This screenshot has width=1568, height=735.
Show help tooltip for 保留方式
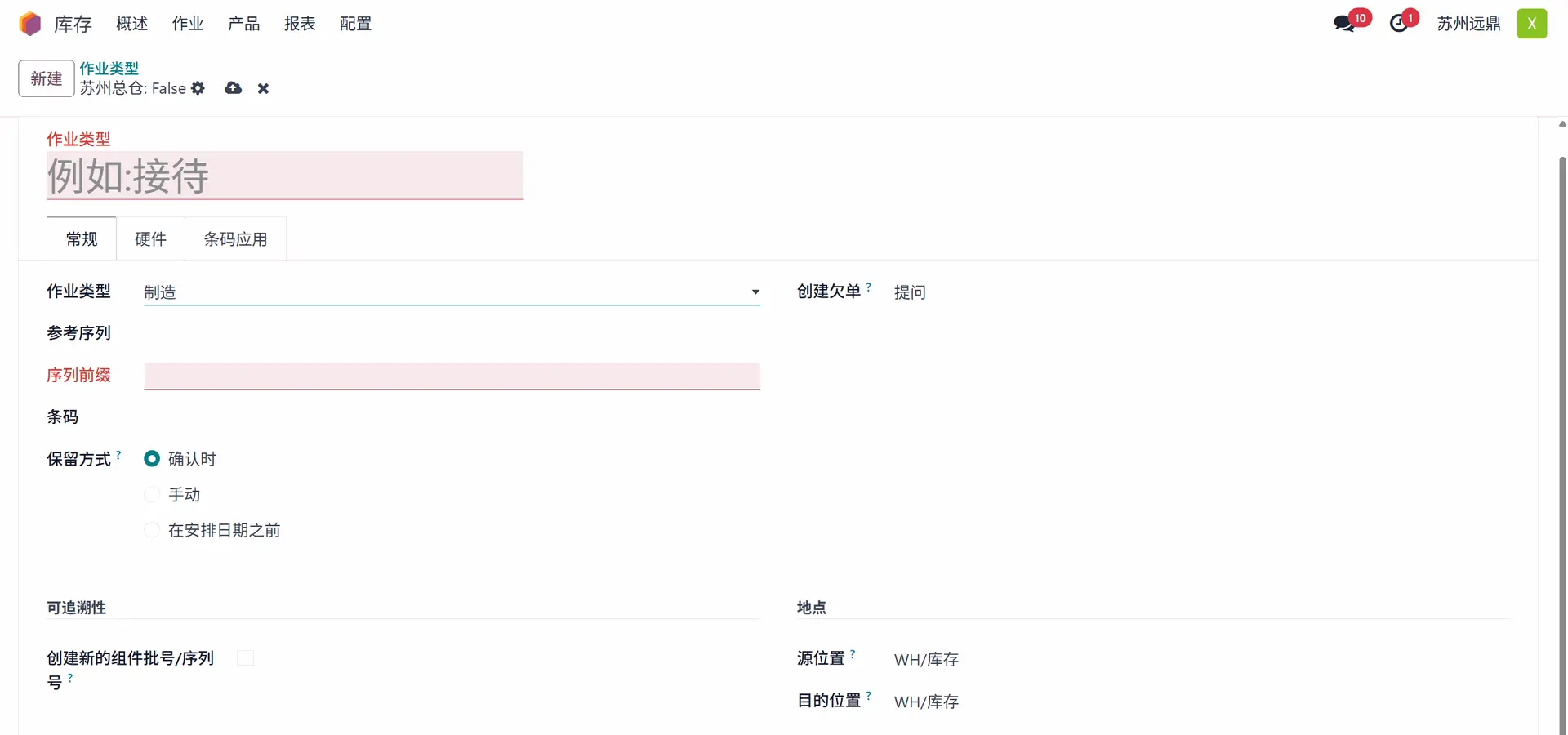point(118,455)
